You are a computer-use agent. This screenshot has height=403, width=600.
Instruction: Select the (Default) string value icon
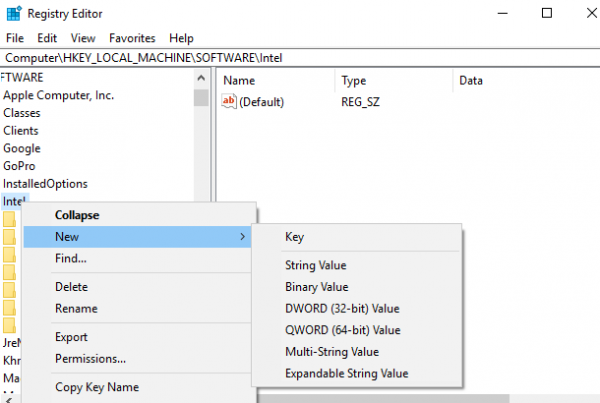[x=229, y=101]
